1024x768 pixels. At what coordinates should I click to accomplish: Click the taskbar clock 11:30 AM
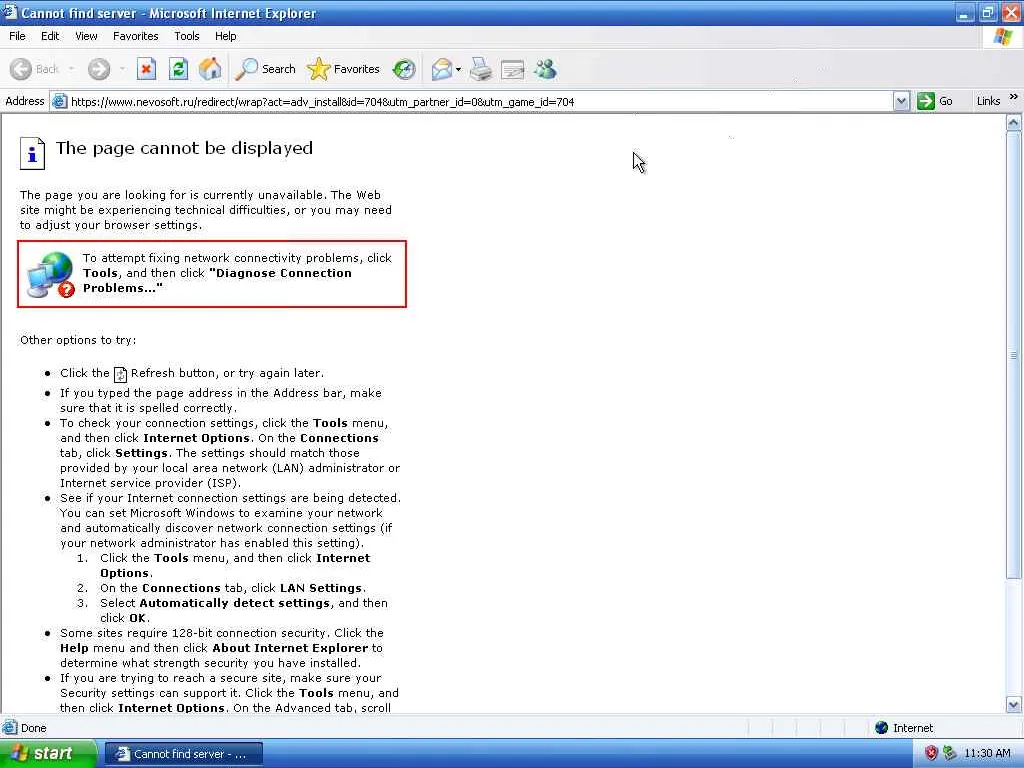(x=987, y=753)
